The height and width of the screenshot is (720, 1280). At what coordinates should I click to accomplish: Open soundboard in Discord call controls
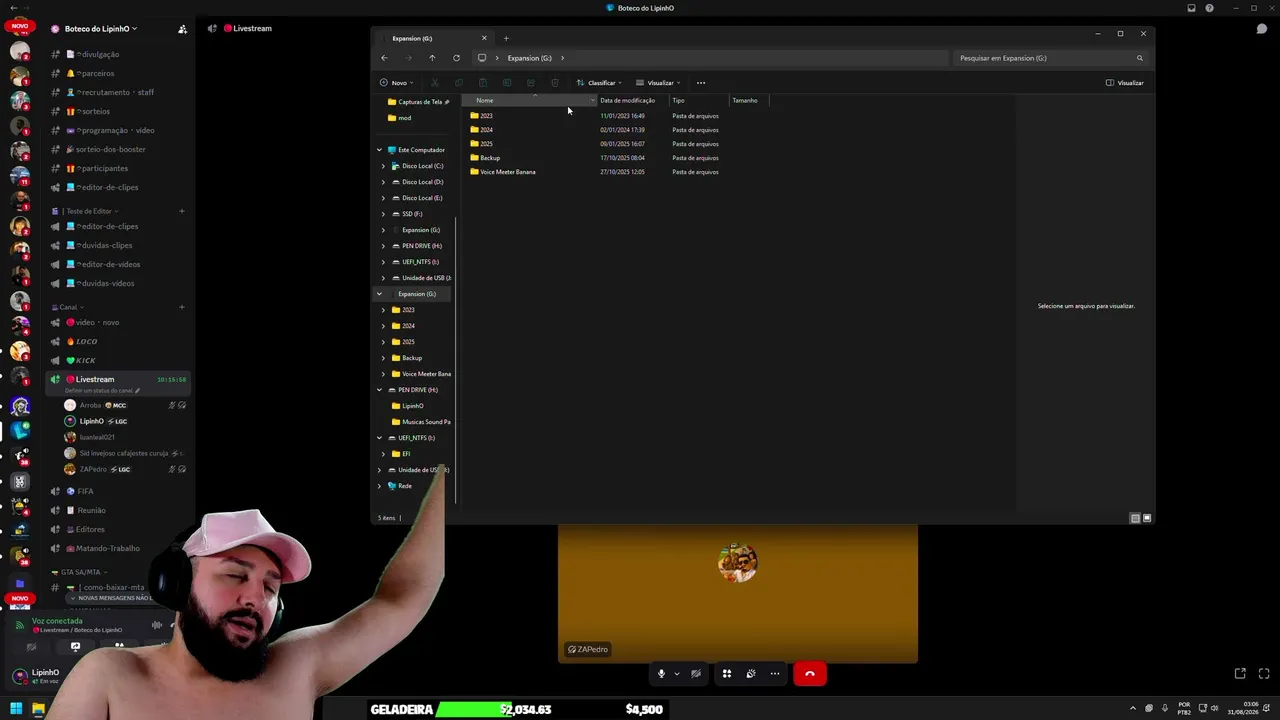751,674
